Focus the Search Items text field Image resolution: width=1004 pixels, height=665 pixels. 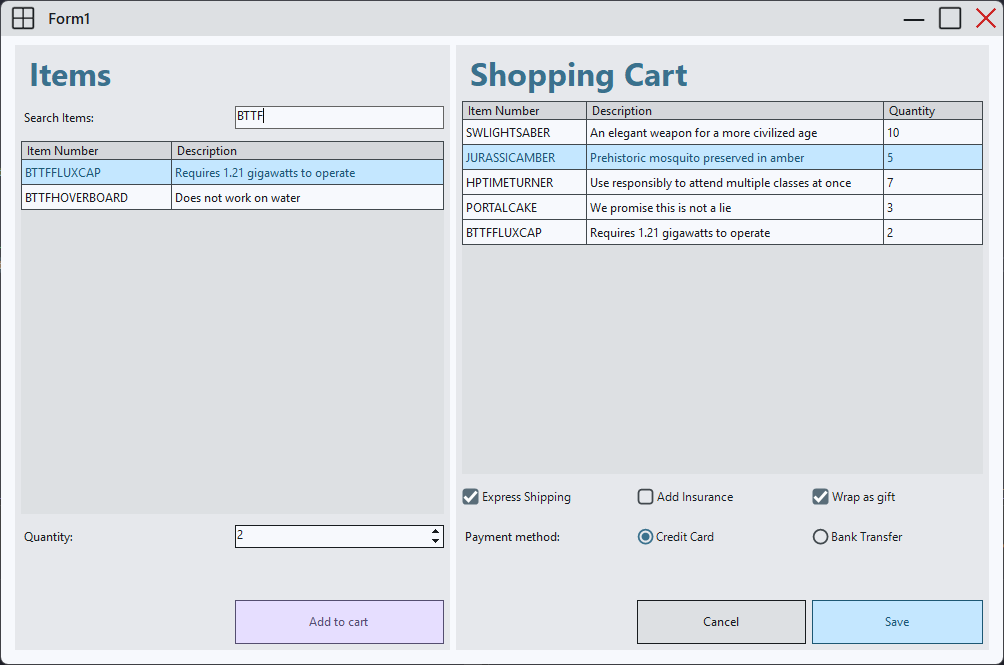(x=339, y=118)
